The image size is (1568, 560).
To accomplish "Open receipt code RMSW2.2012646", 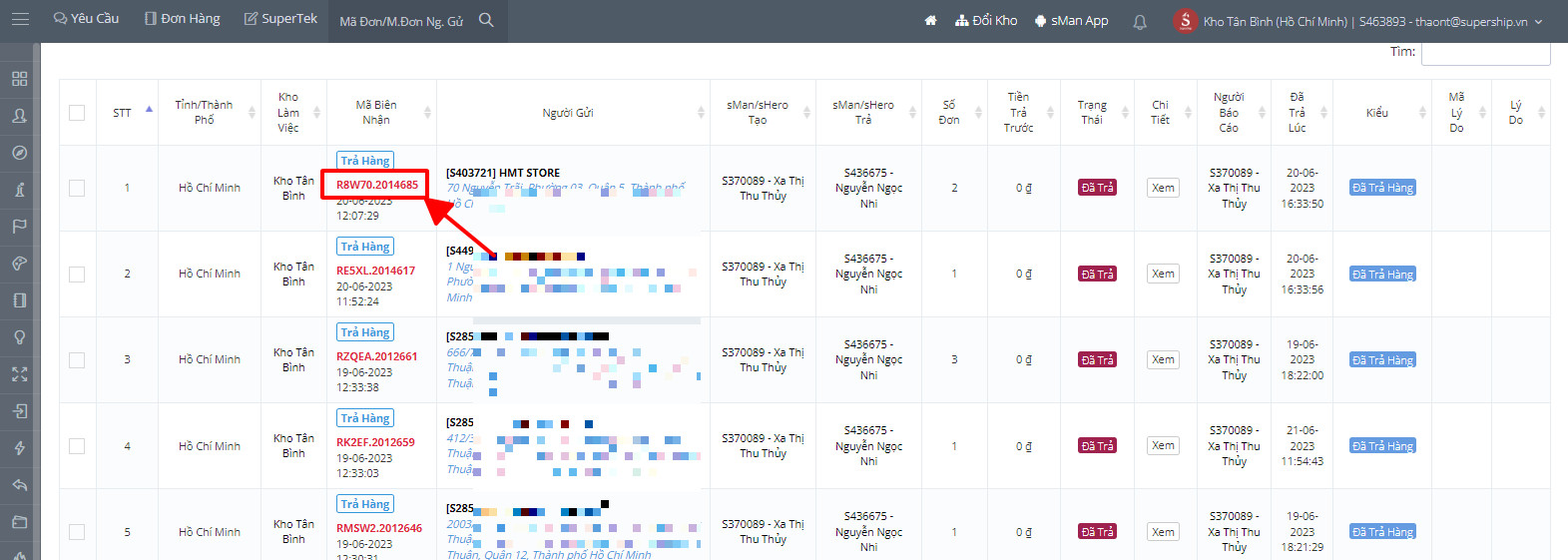I will point(378,528).
